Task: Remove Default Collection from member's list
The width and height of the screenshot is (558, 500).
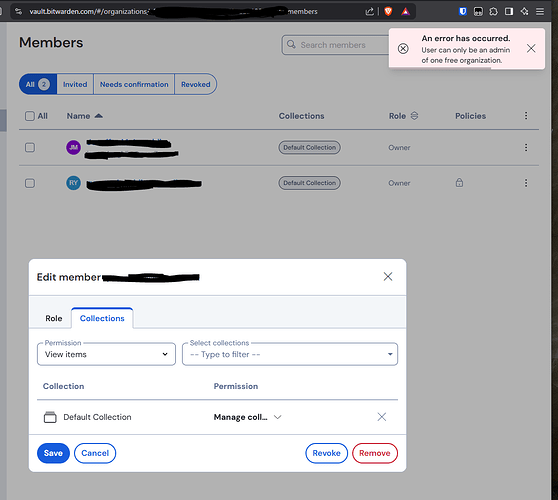Action: [381, 417]
